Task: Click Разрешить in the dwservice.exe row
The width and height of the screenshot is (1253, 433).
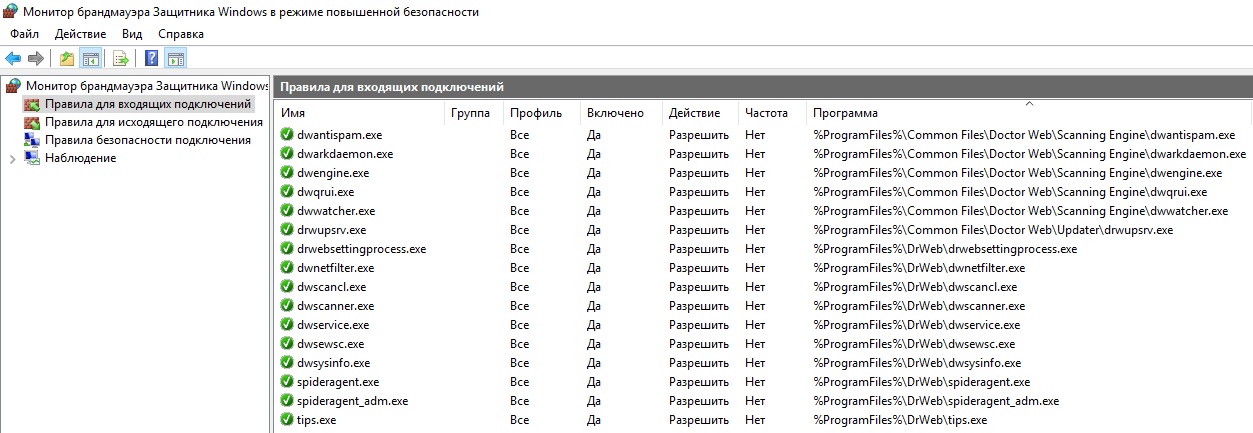Action: pos(699,325)
